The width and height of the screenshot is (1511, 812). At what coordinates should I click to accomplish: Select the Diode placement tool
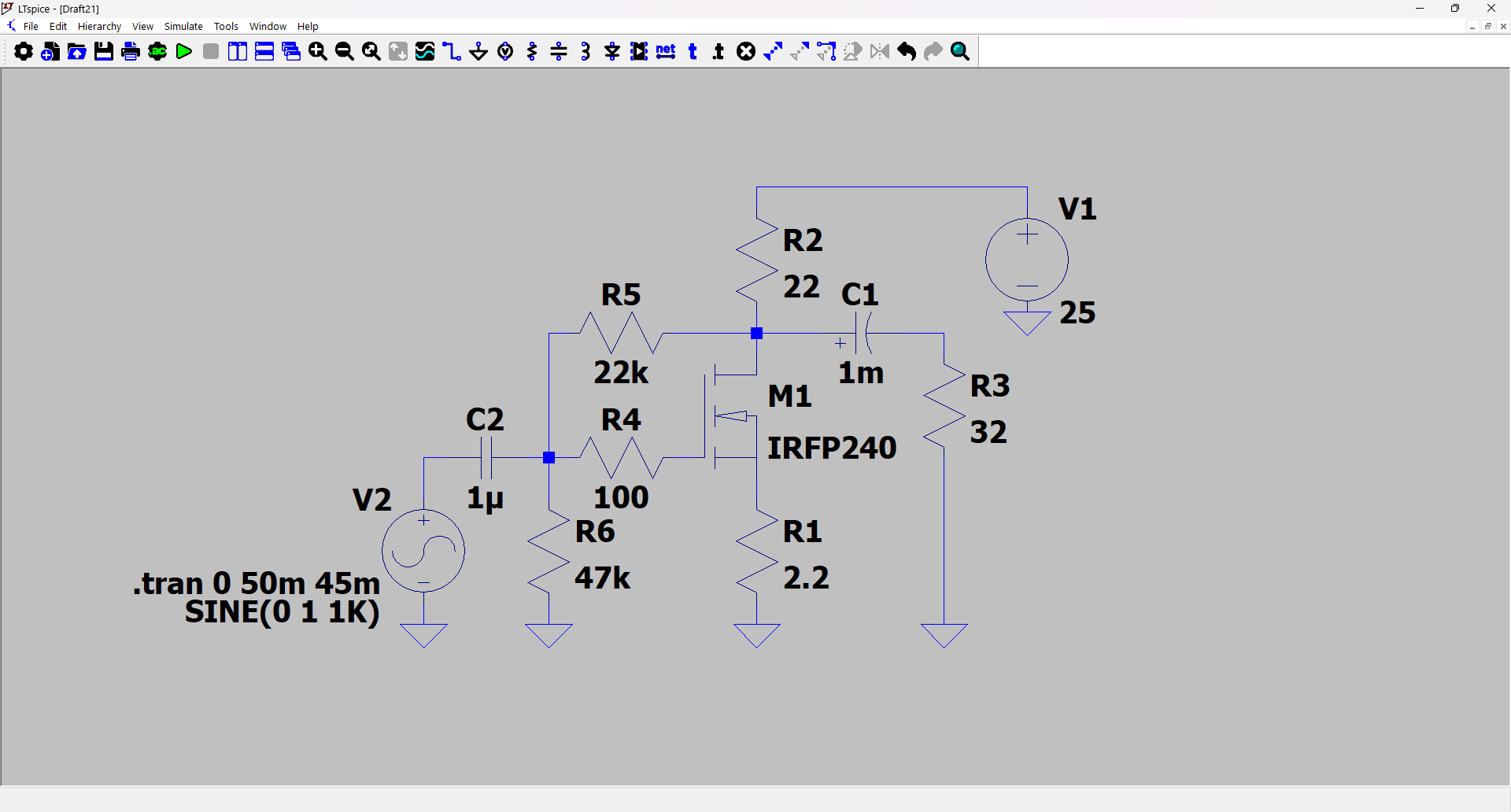[x=612, y=52]
